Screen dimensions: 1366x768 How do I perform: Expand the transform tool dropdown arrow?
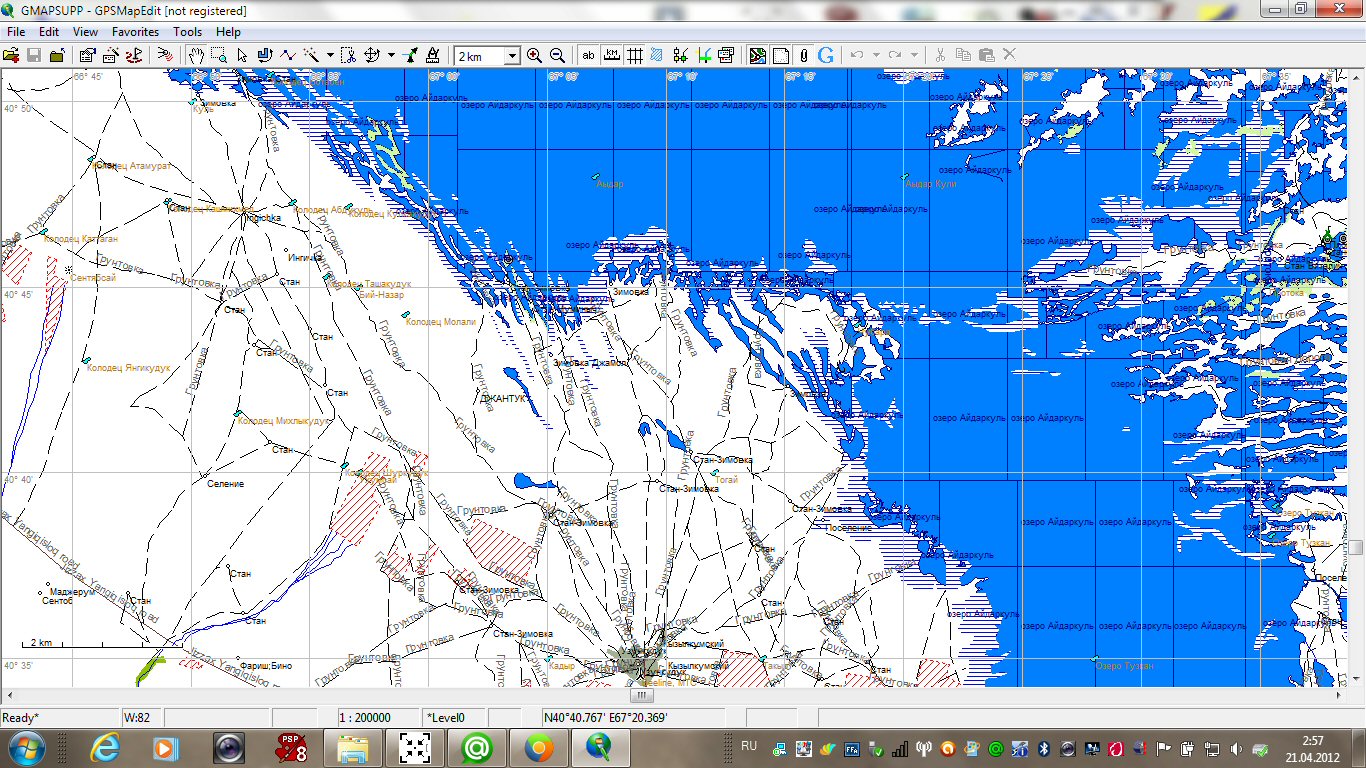pyautogui.click(x=391, y=56)
